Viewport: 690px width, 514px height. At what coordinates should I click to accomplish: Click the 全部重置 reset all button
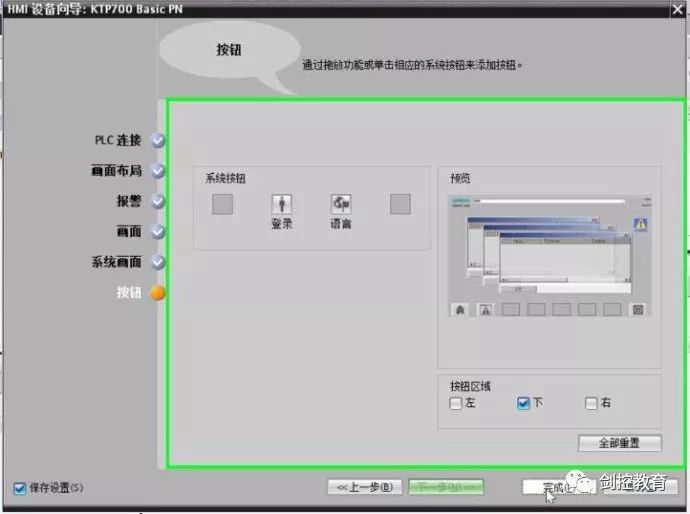620,443
